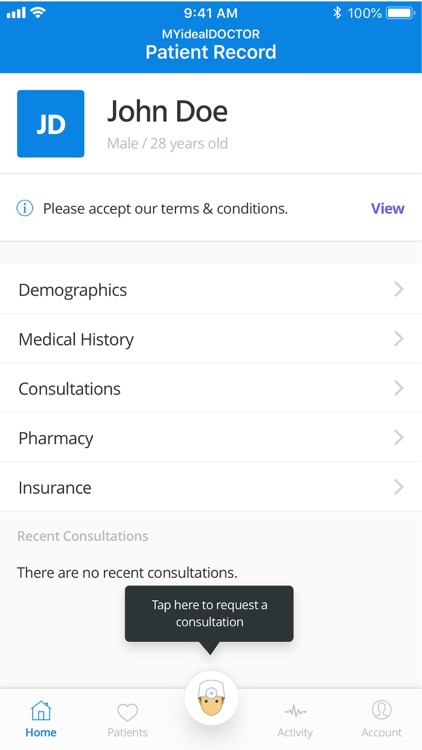Expand the Pharmacy row chevron
This screenshot has height=750, width=422.
click(399, 438)
